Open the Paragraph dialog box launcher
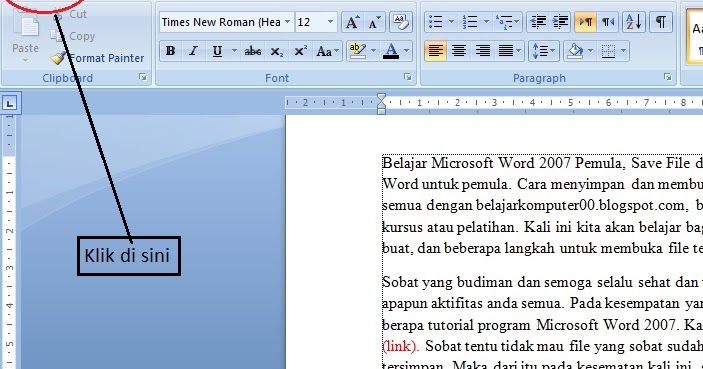 668,77
